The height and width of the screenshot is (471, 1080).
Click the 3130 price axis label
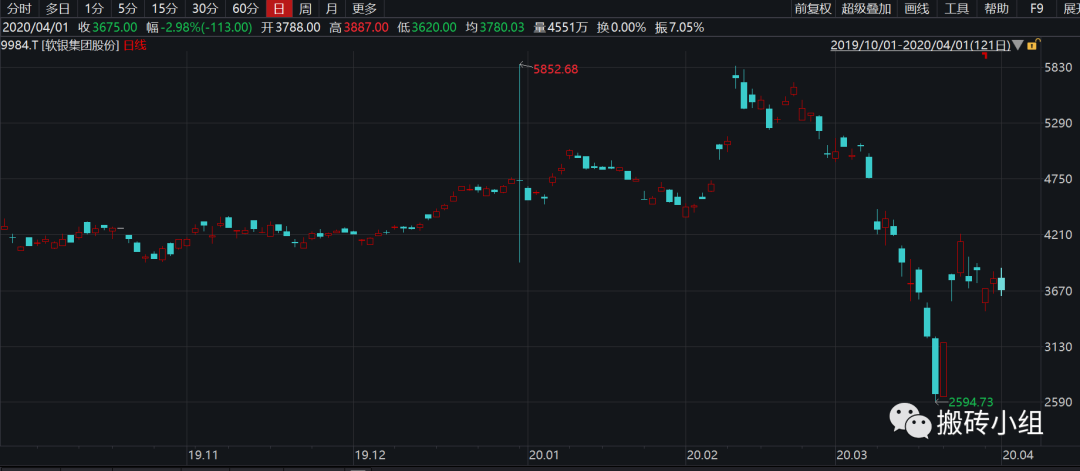coord(1060,346)
